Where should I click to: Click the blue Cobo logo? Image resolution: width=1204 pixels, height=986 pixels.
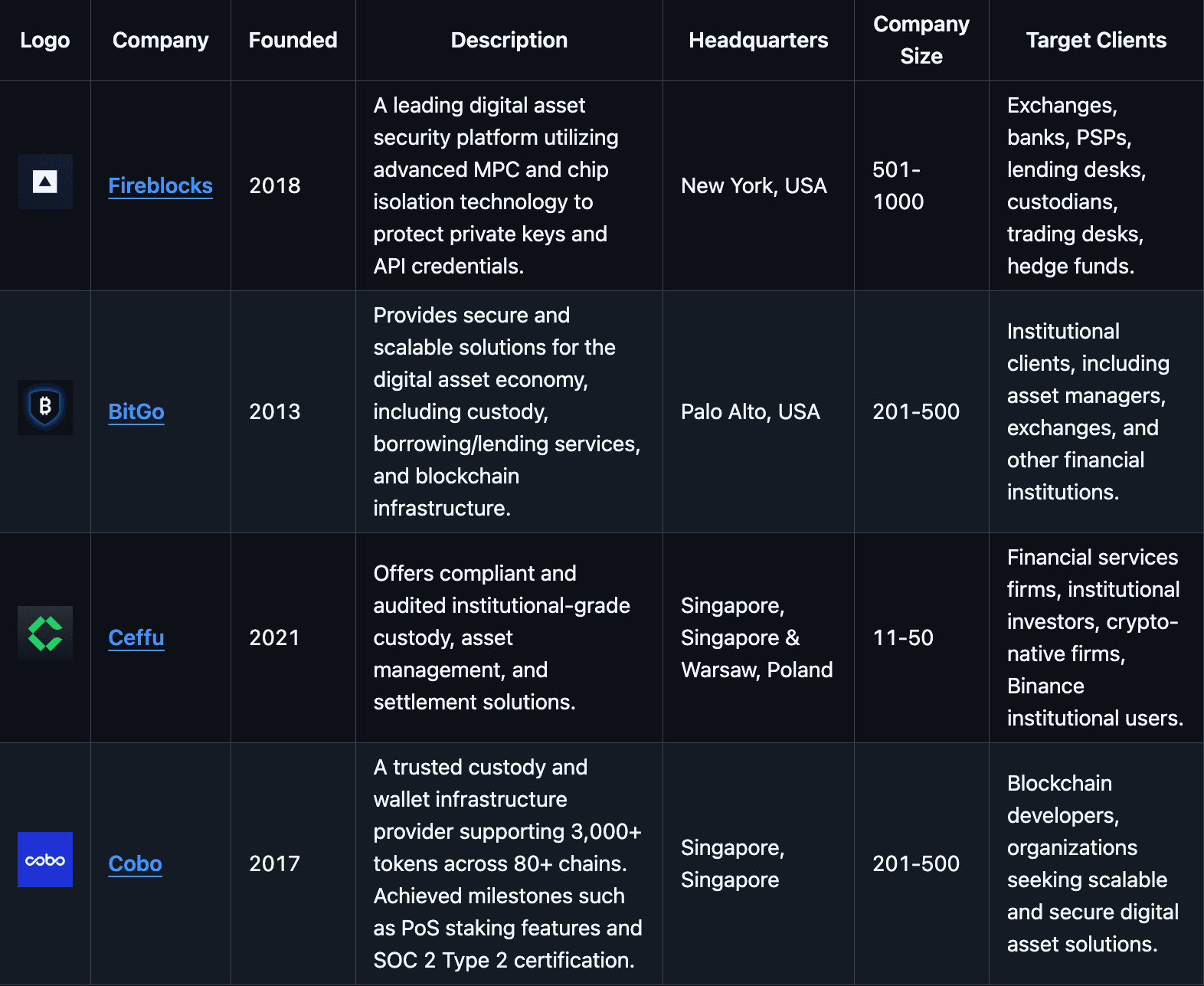click(x=45, y=860)
